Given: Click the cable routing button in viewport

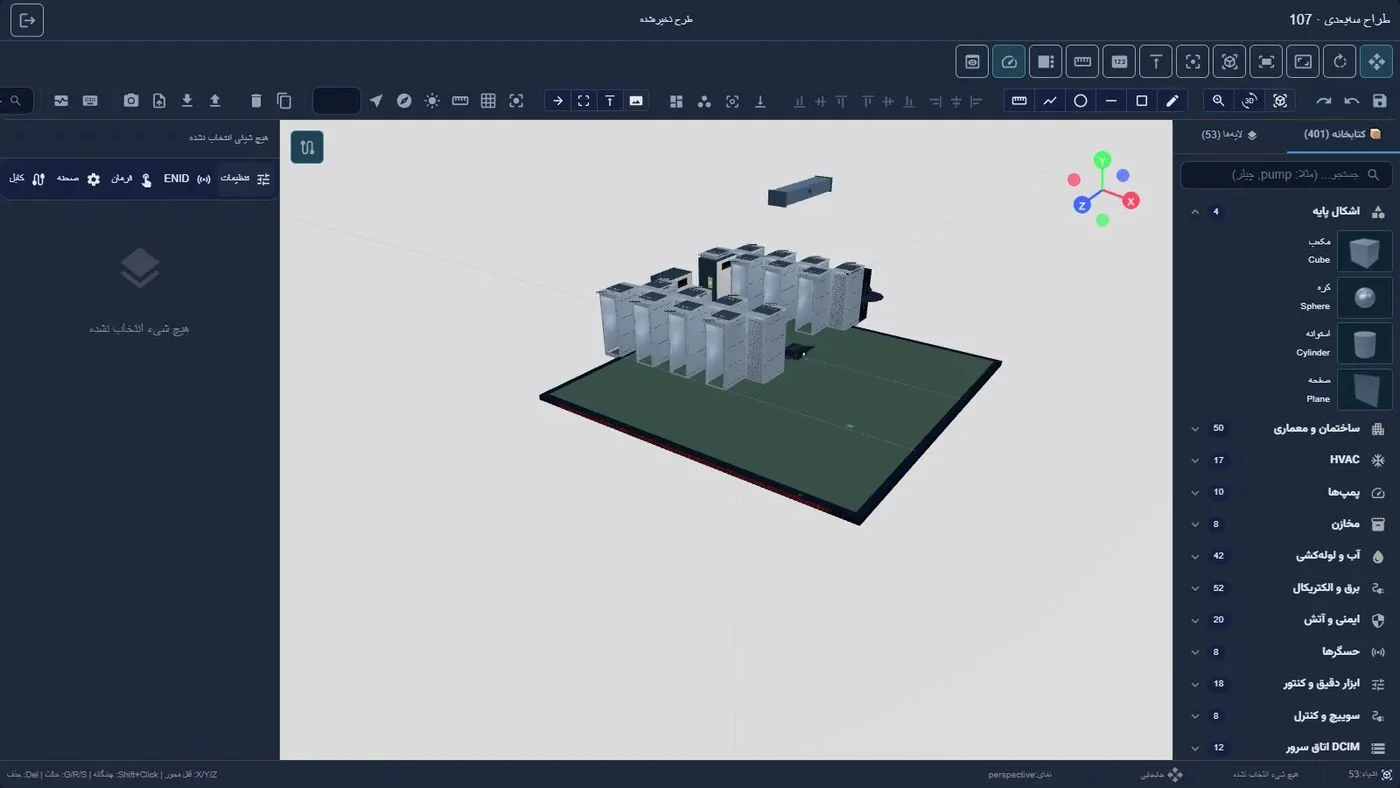Looking at the screenshot, I should coord(307,147).
